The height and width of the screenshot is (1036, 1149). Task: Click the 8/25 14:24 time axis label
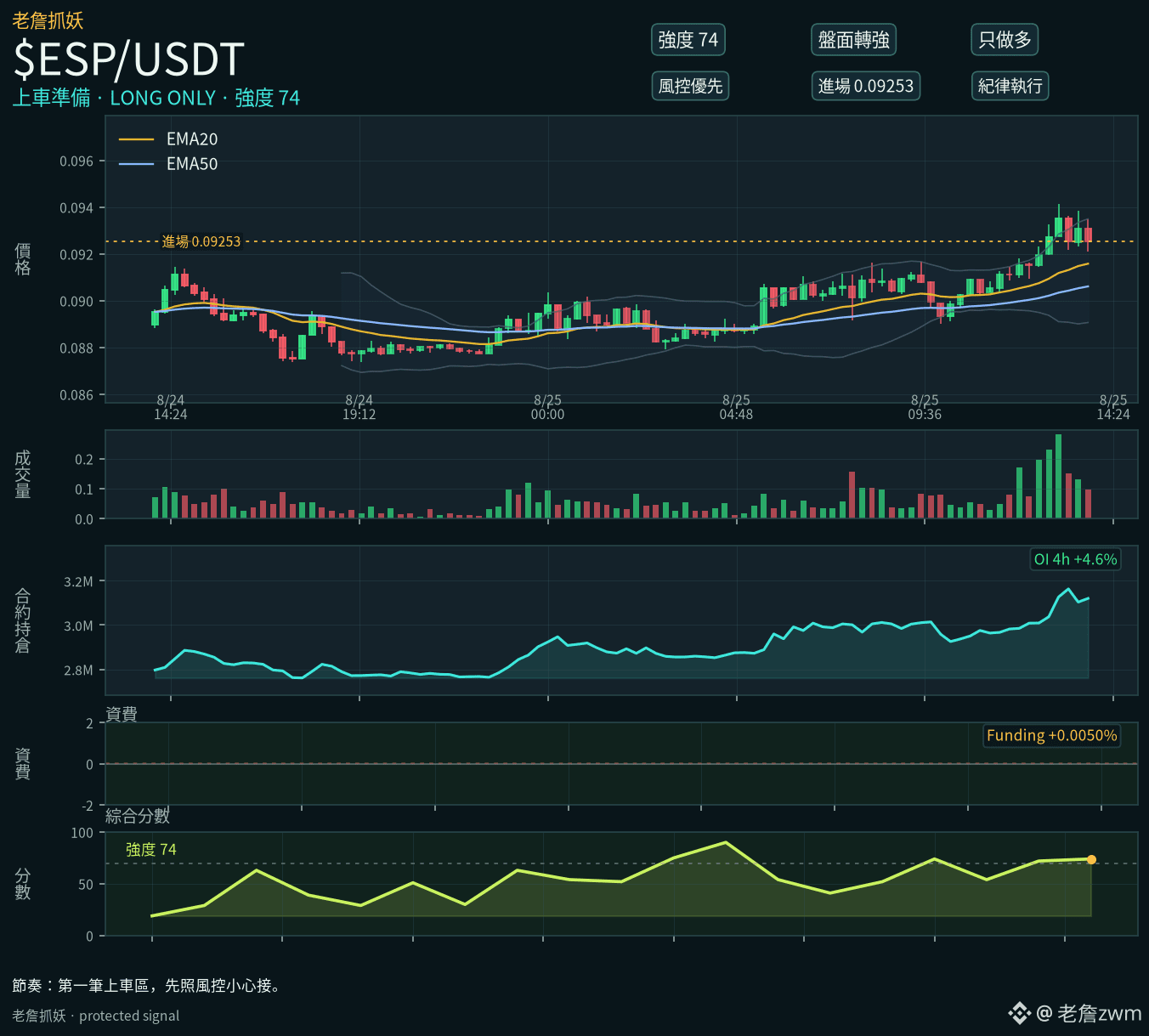tap(1113, 407)
